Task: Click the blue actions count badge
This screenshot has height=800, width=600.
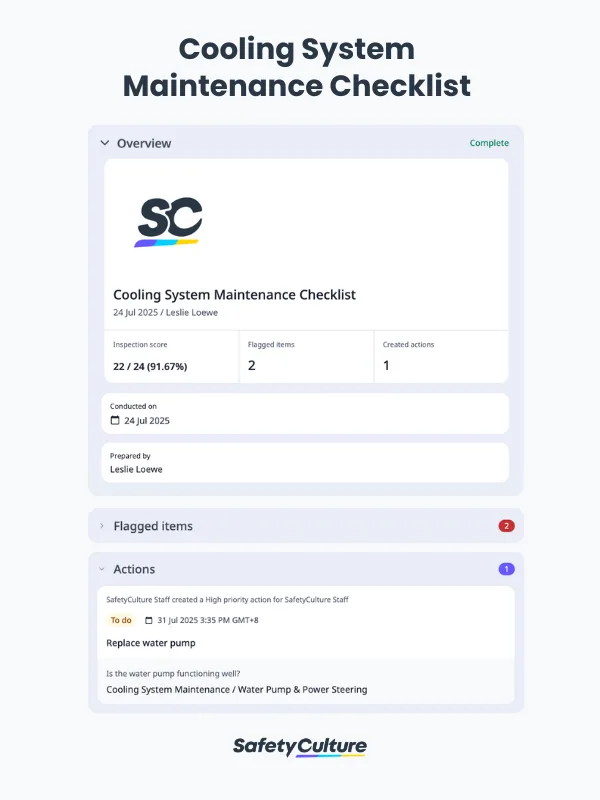Action: (x=506, y=569)
